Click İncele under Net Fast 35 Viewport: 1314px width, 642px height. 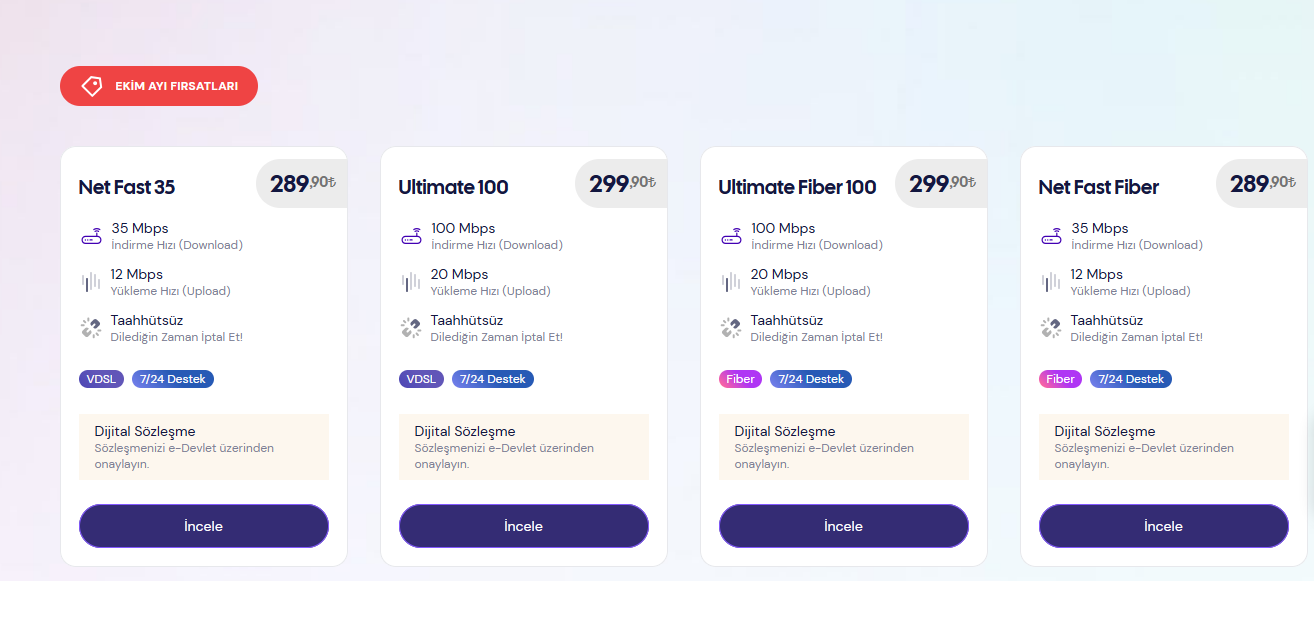[204, 526]
